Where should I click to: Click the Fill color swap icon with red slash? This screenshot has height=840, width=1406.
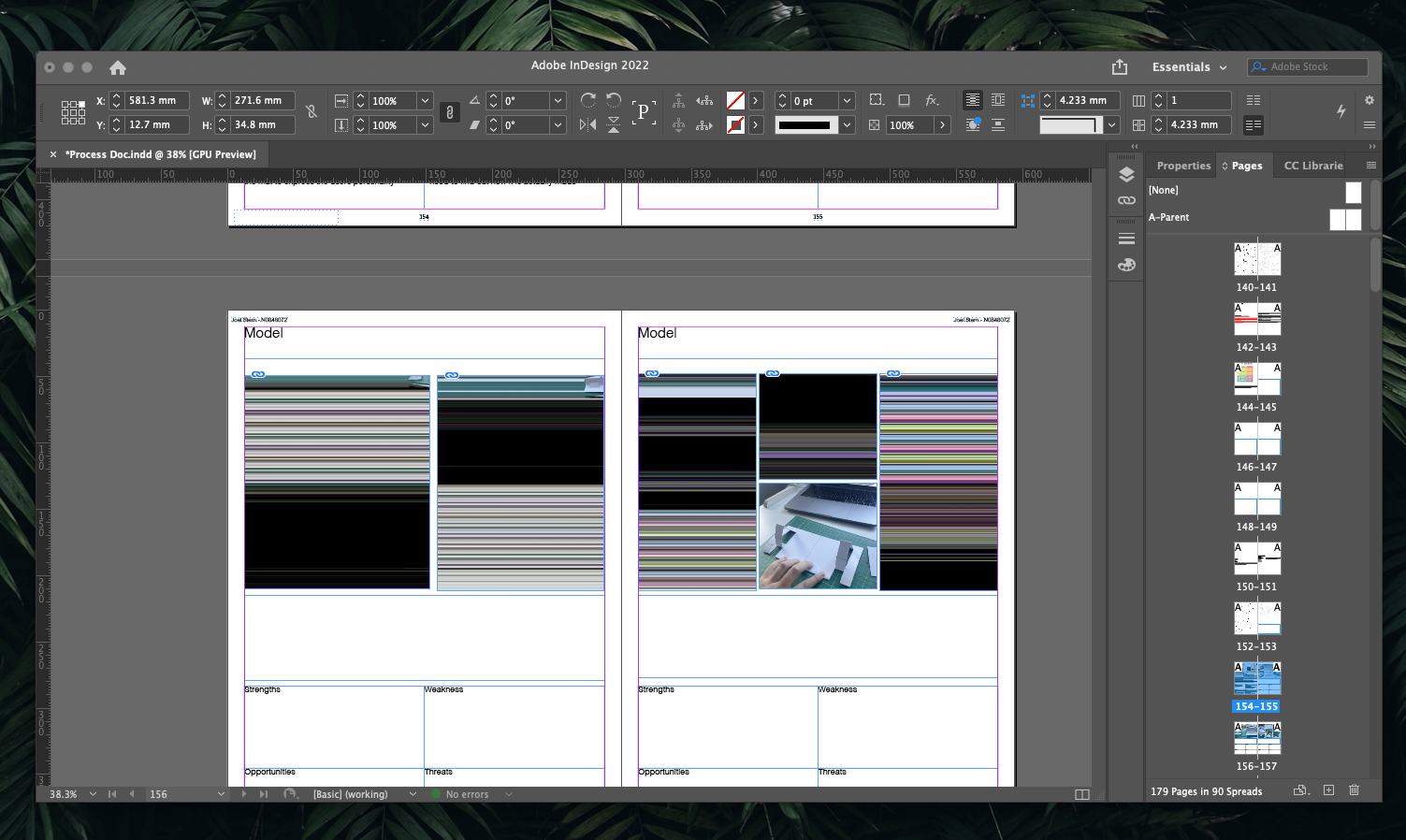(x=736, y=100)
